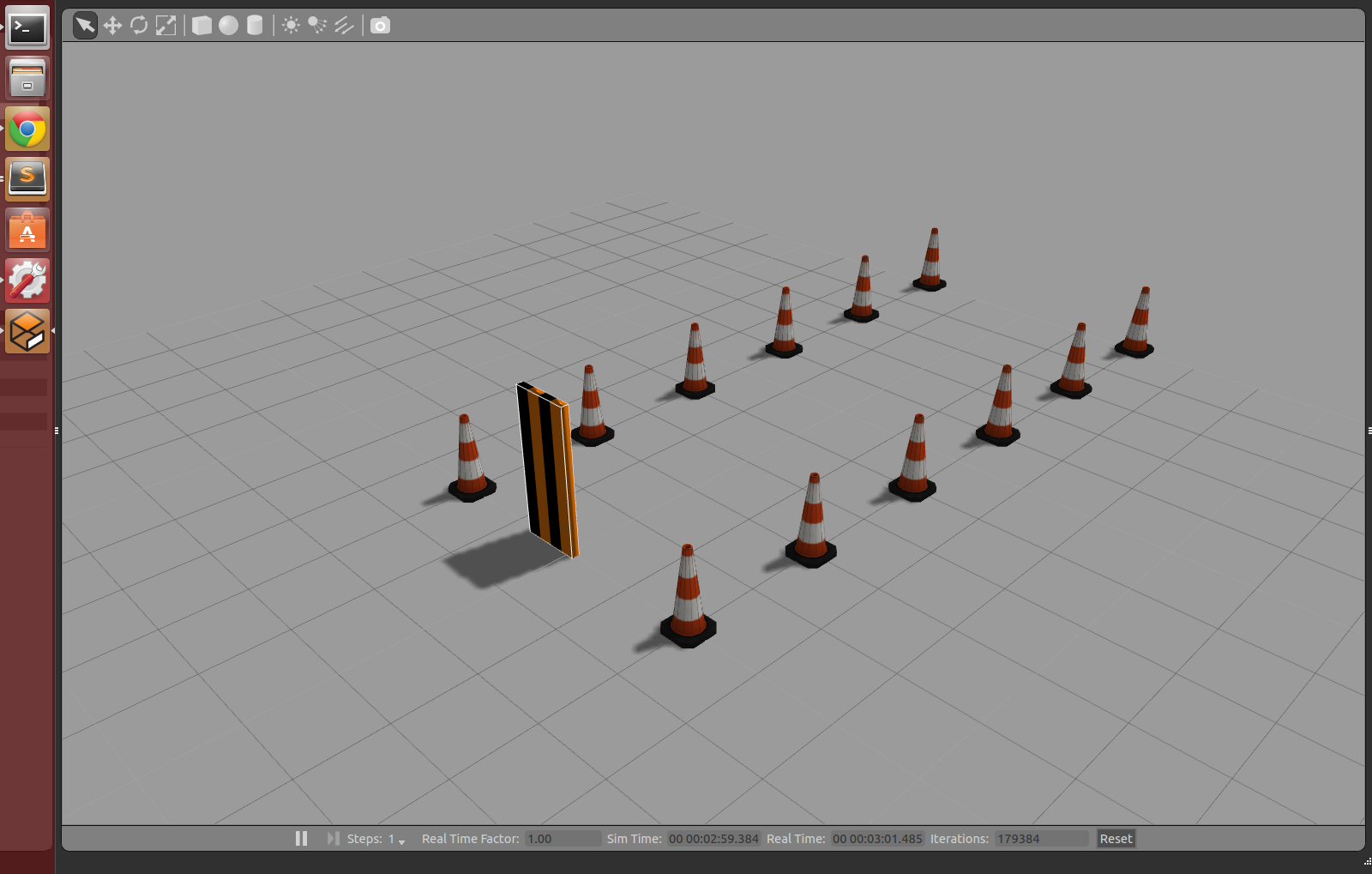The height and width of the screenshot is (874, 1372).
Task: Add a spot light
Action: point(317,26)
